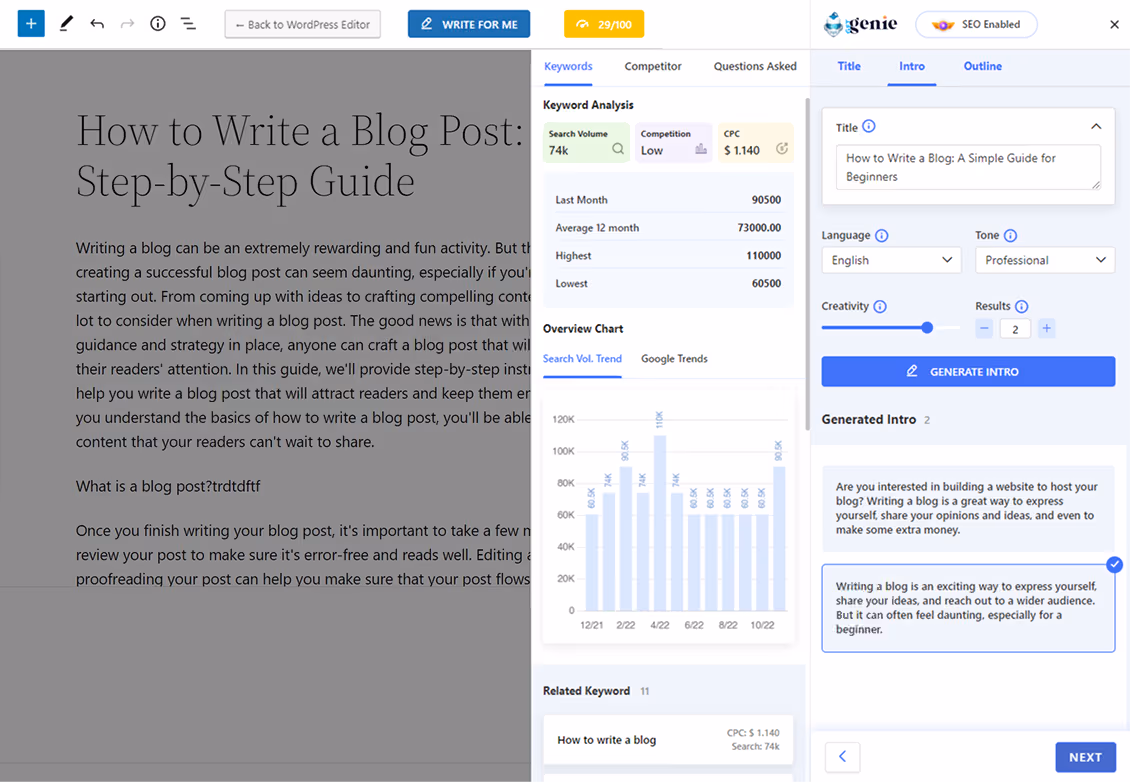The image size is (1130, 782).
Task: Deselect the checked second generated intro
Action: point(1114,565)
